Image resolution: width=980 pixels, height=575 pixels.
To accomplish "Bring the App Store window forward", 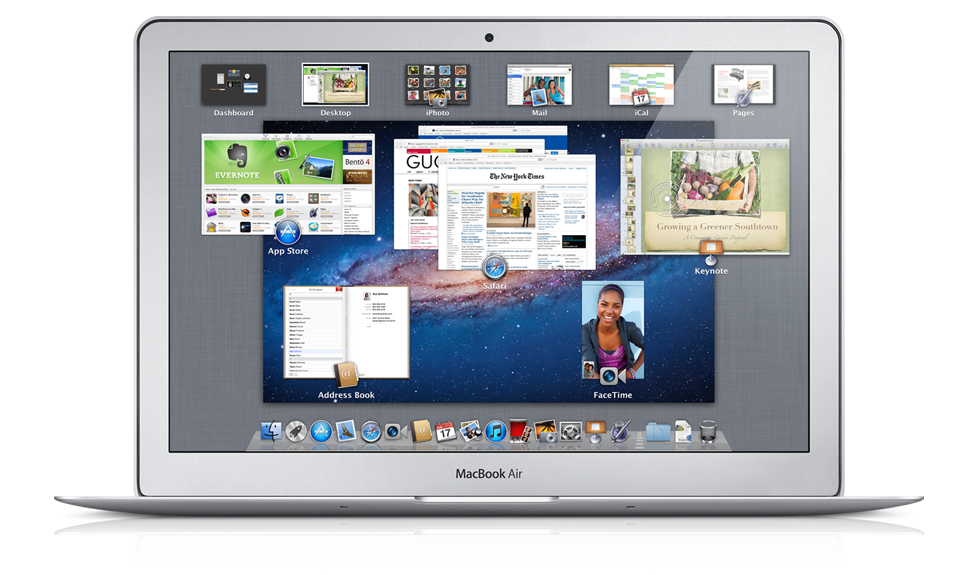I will click(288, 184).
